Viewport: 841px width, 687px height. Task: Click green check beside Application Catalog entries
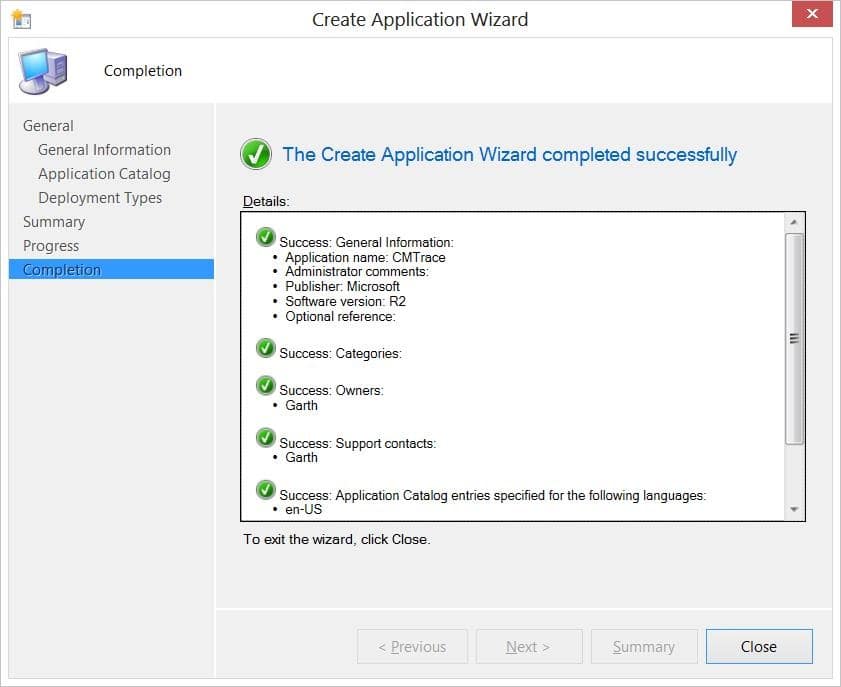[266, 490]
